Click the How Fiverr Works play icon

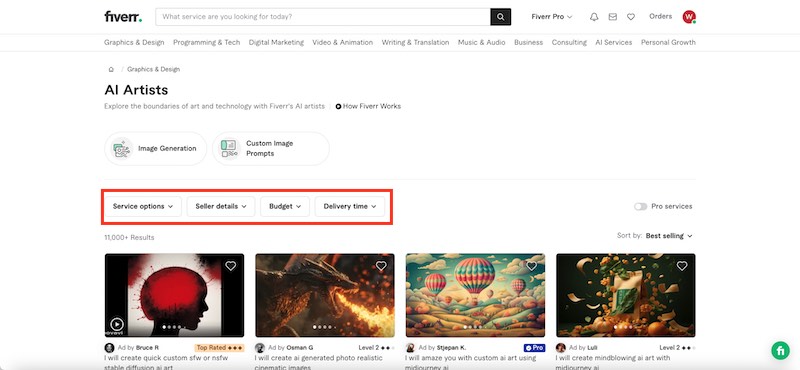[x=338, y=107]
